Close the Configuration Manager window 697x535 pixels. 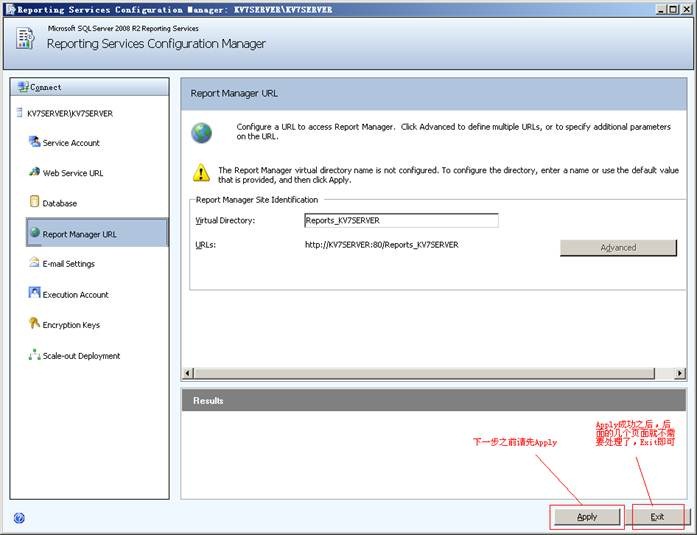[686, 9]
